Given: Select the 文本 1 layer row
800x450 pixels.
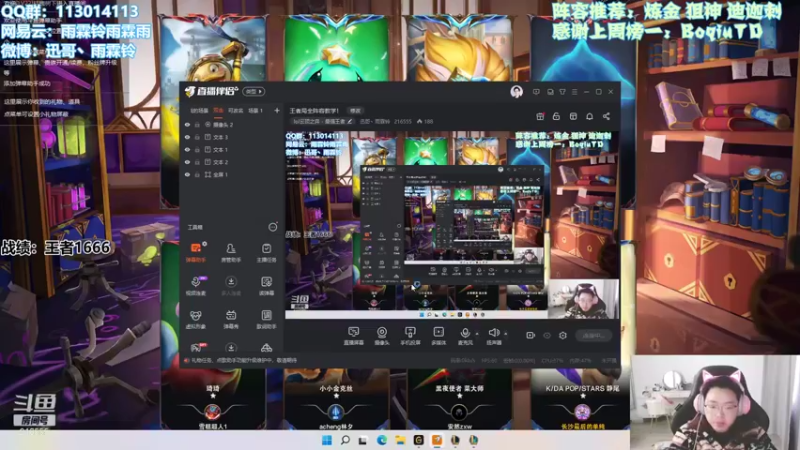Looking at the screenshot, I should (231, 150).
